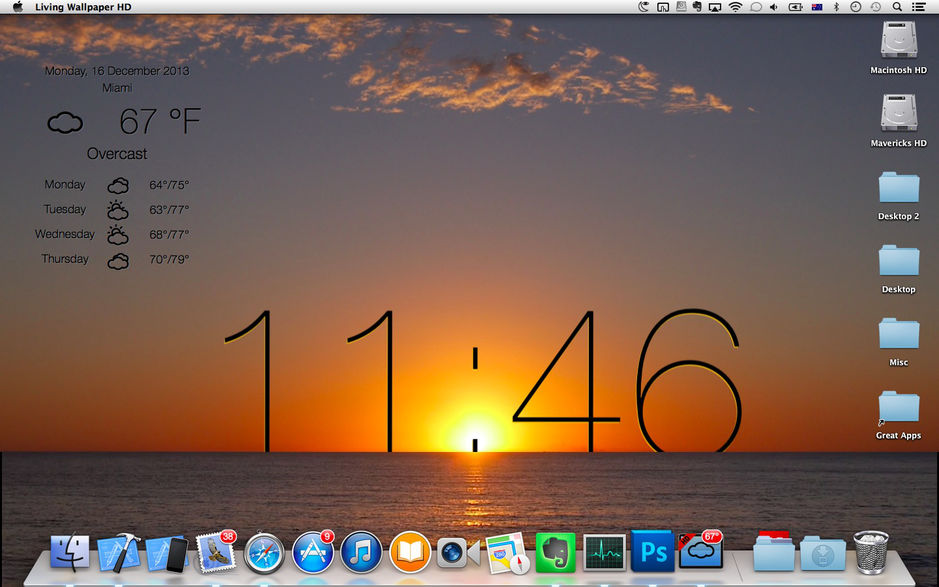Launch Xcode from the Dock
939x587 pixels.
pyautogui.click(x=118, y=550)
